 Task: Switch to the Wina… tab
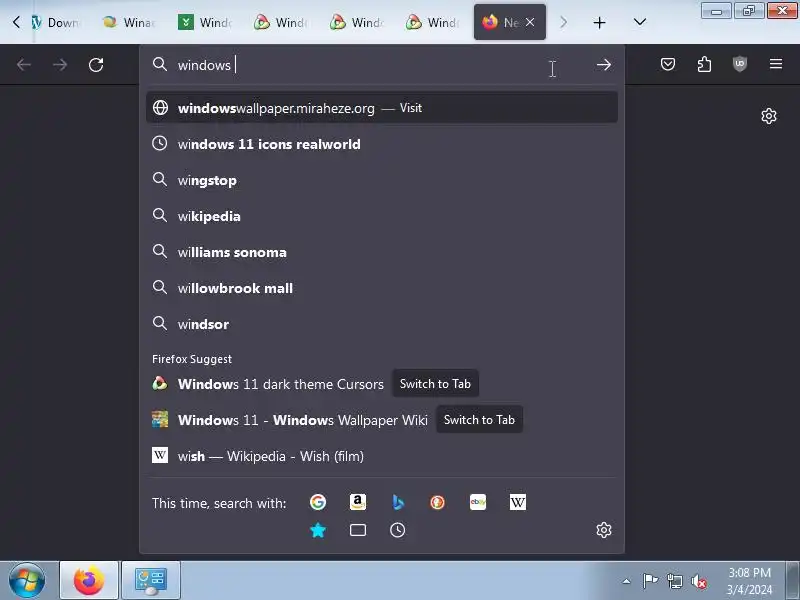click(x=130, y=22)
